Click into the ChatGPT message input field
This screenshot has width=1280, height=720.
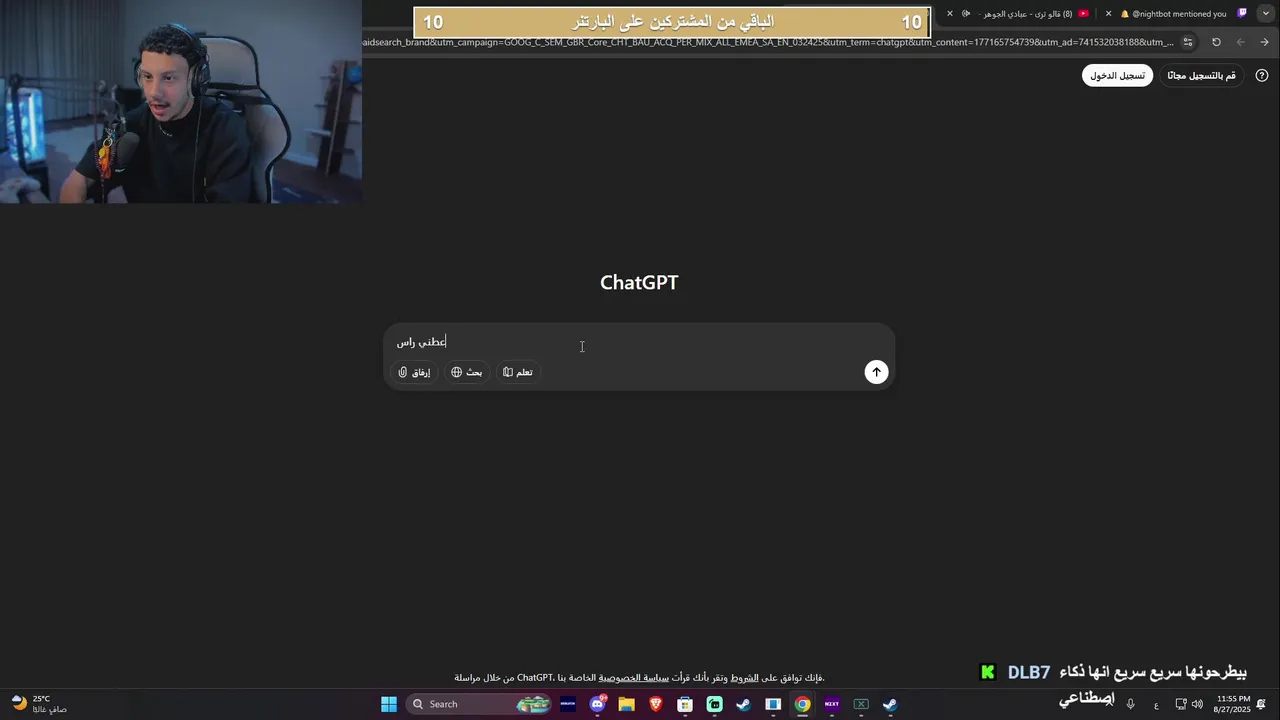640,342
